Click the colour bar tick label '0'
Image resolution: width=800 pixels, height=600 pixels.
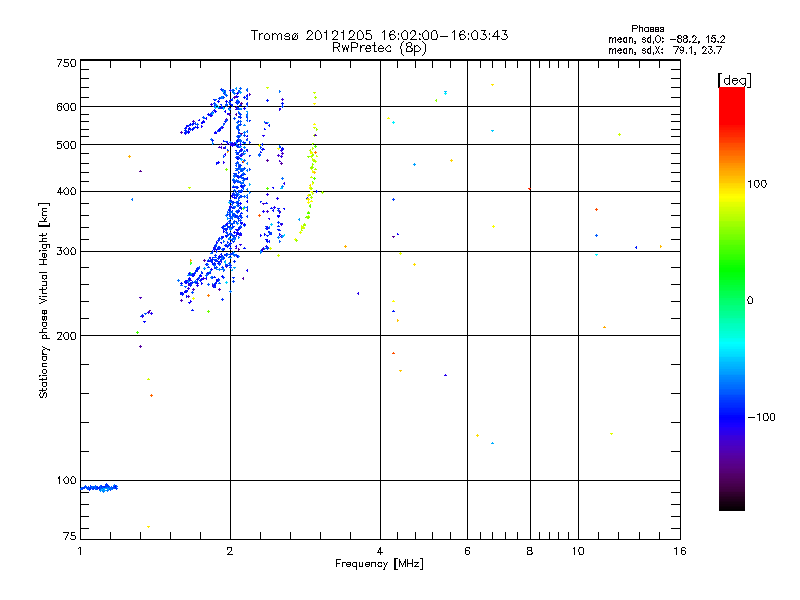pyautogui.click(x=749, y=301)
